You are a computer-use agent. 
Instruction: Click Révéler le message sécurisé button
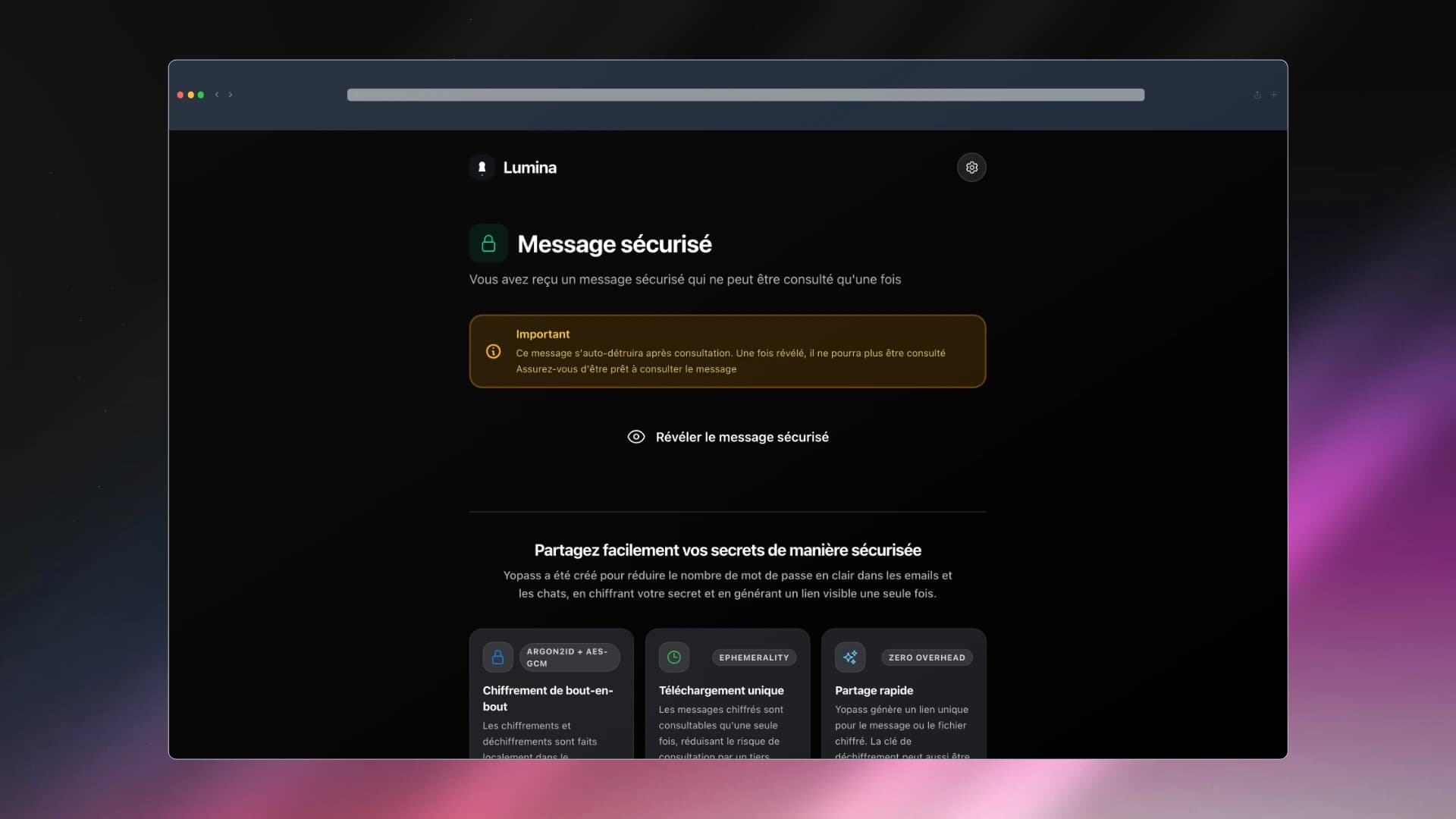point(727,437)
